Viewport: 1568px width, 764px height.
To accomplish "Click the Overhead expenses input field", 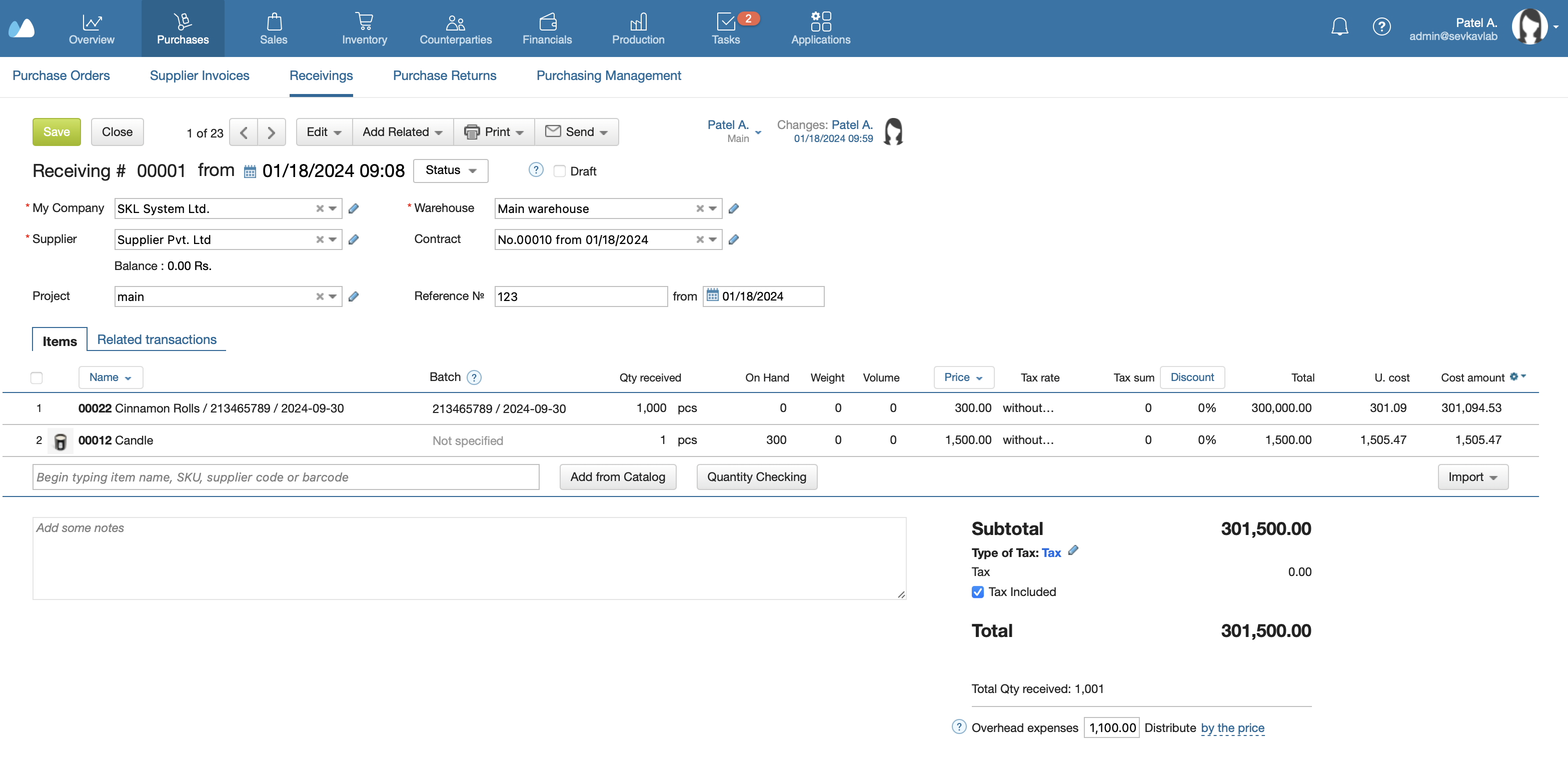I will pyautogui.click(x=1111, y=727).
